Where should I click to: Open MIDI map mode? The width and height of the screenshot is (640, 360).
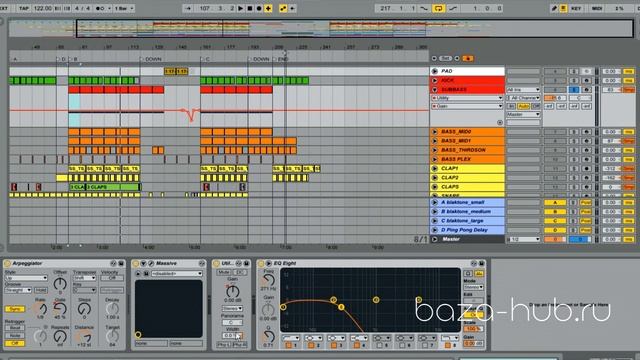pos(597,8)
